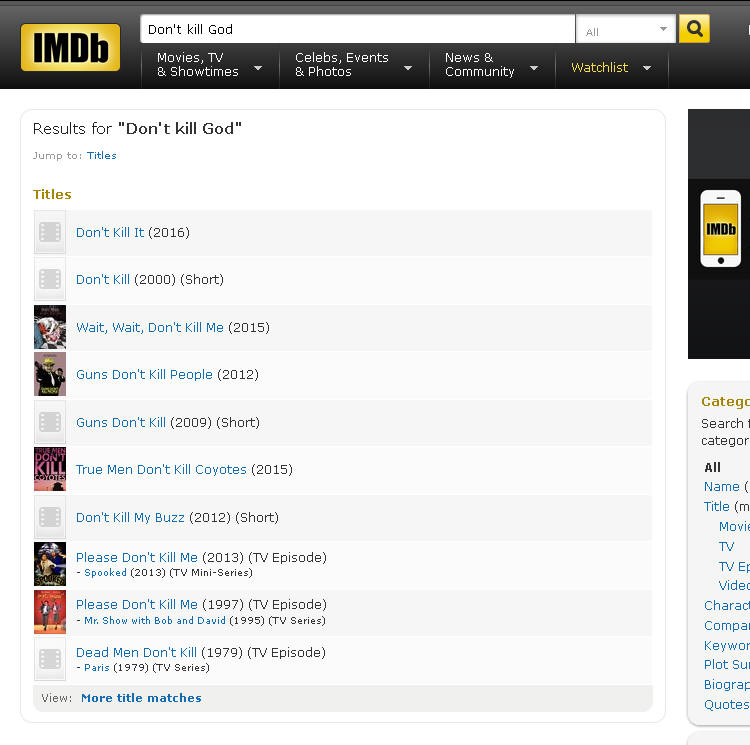
Task: Open Spooked poster thumbnail
Action: point(50,564)
